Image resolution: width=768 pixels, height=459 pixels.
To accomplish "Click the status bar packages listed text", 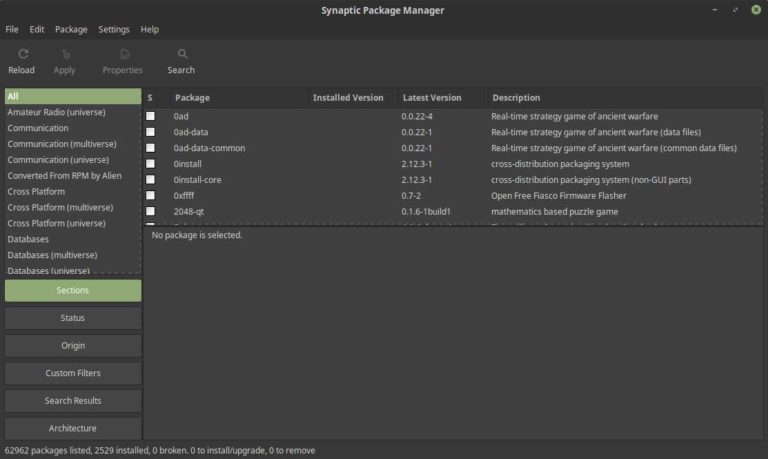I will (x=160, y=450).
